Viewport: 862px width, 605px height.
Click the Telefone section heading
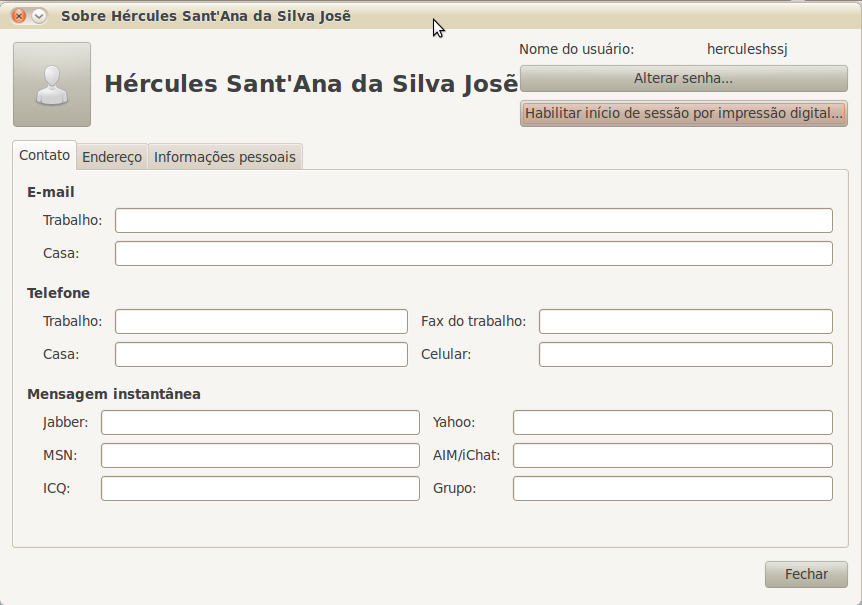[58, 293]
